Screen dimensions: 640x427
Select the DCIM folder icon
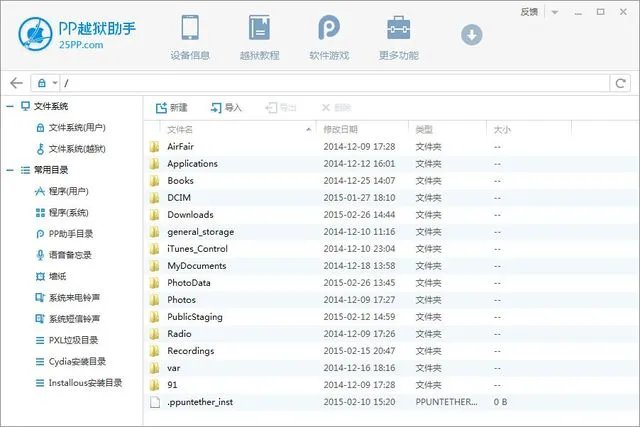pos(154,198)
